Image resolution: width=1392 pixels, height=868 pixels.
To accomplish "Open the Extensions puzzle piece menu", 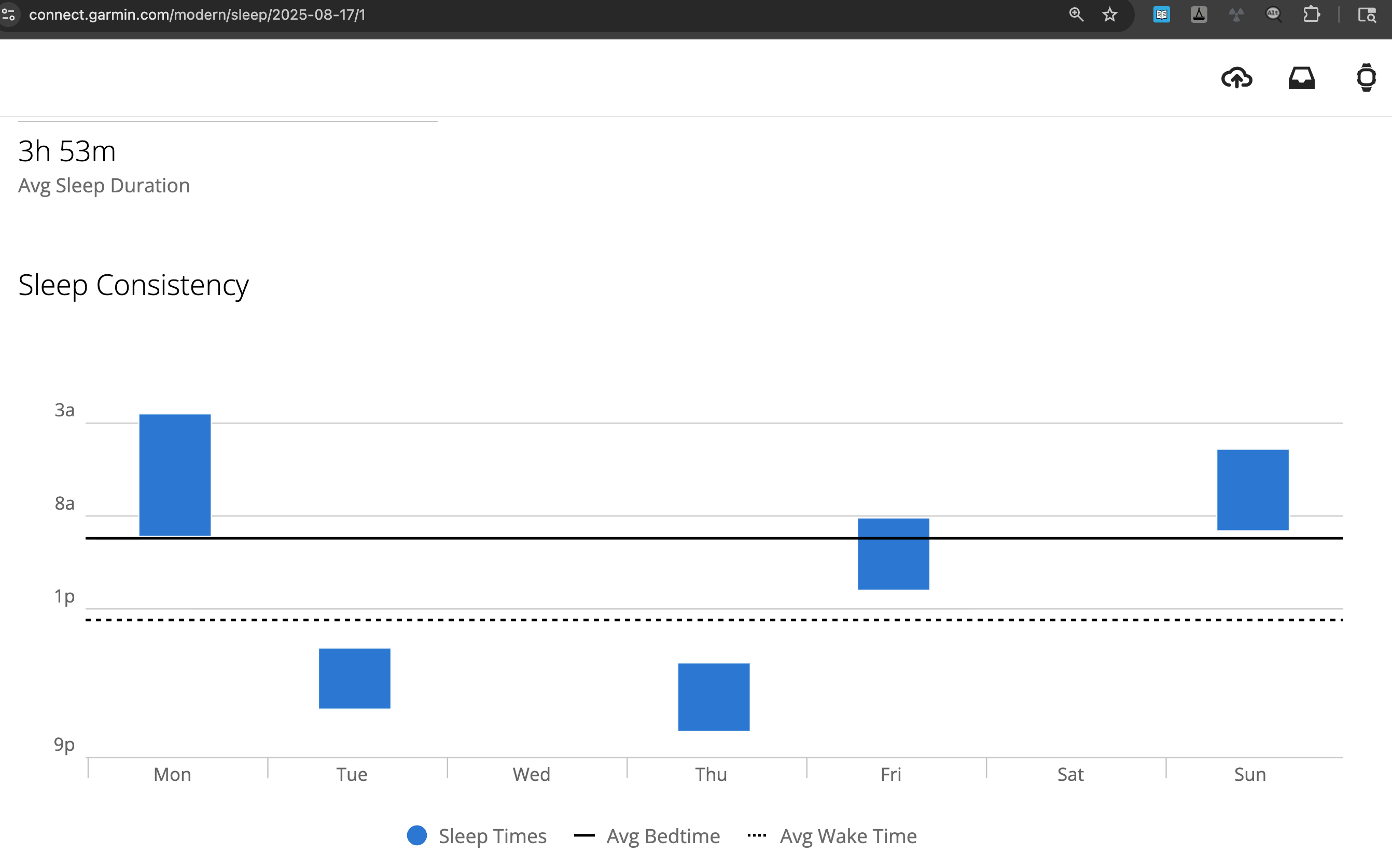I will 1311,15.
